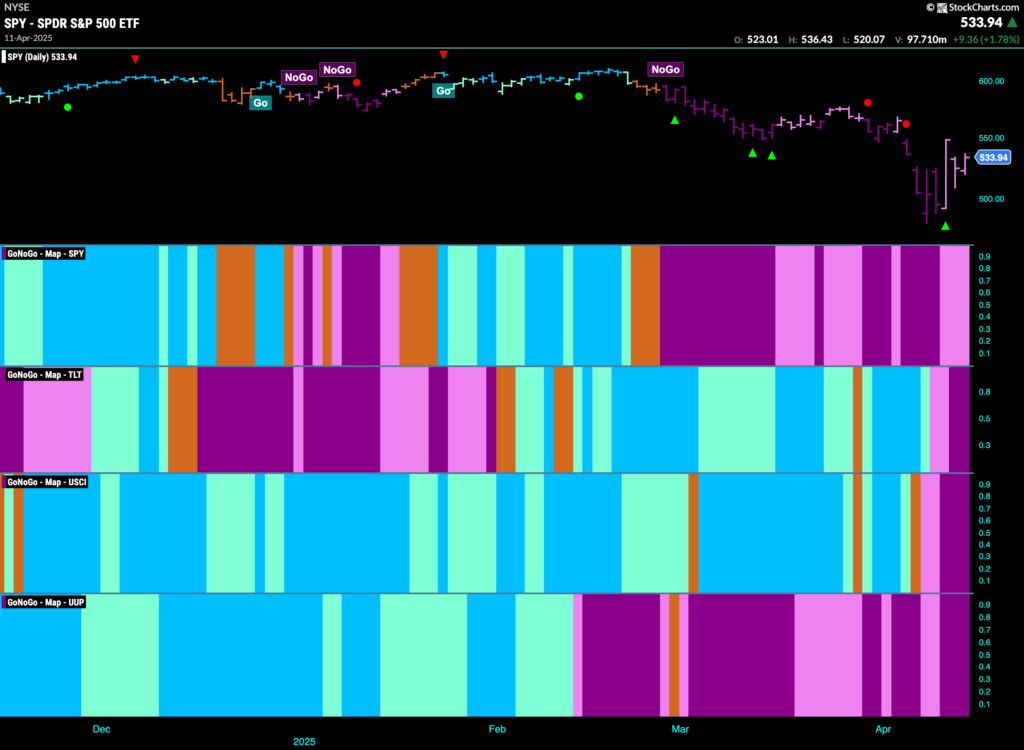
Task: Click the 'Feb' label on the time axis
Action: pyautogui.click(x=497, y=729)
